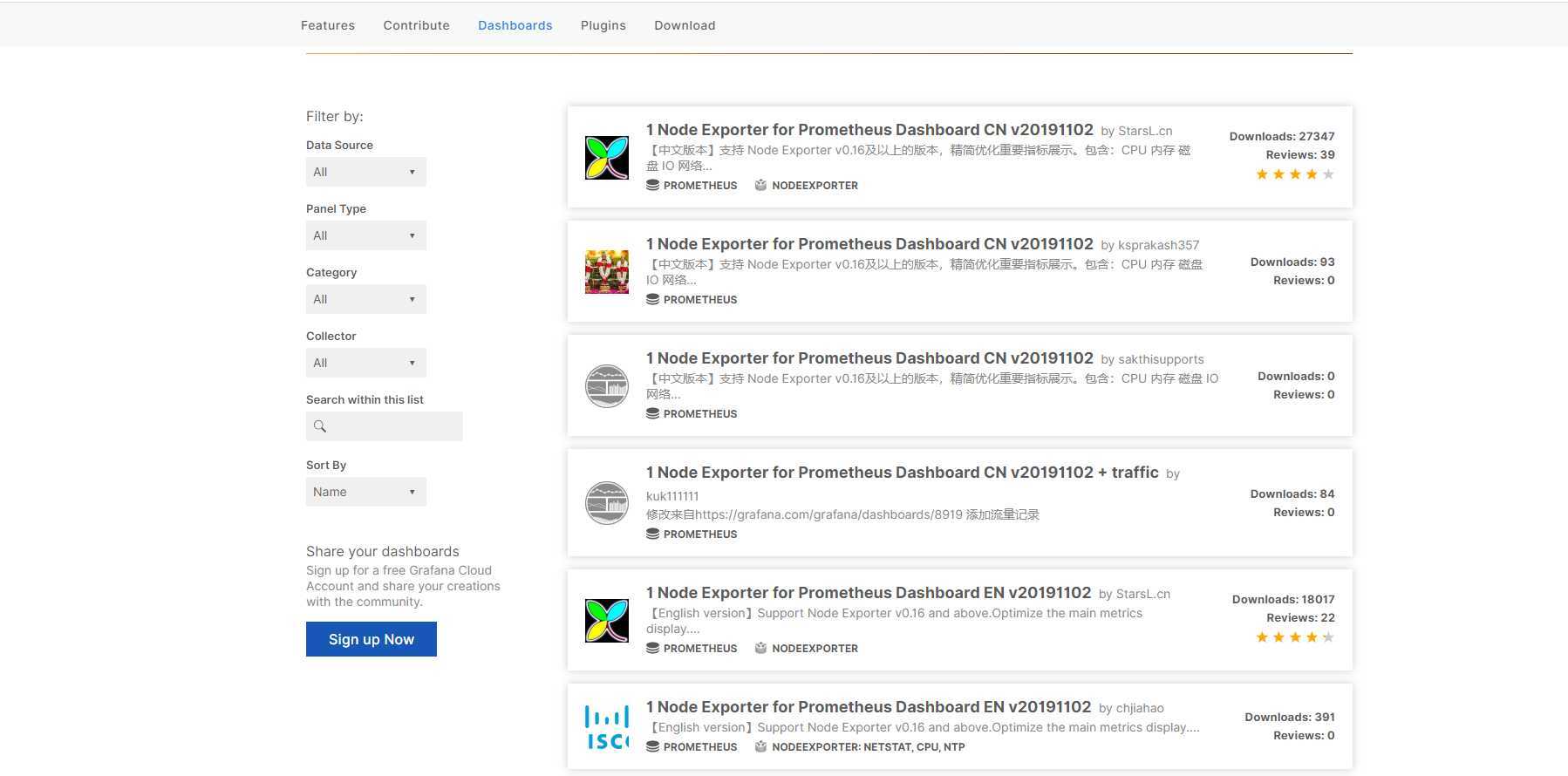Image resolution: width=1568 pixels, height=776 pixels.
Task: Click the magnifier icon in the search field
Action: pos(320,426)
